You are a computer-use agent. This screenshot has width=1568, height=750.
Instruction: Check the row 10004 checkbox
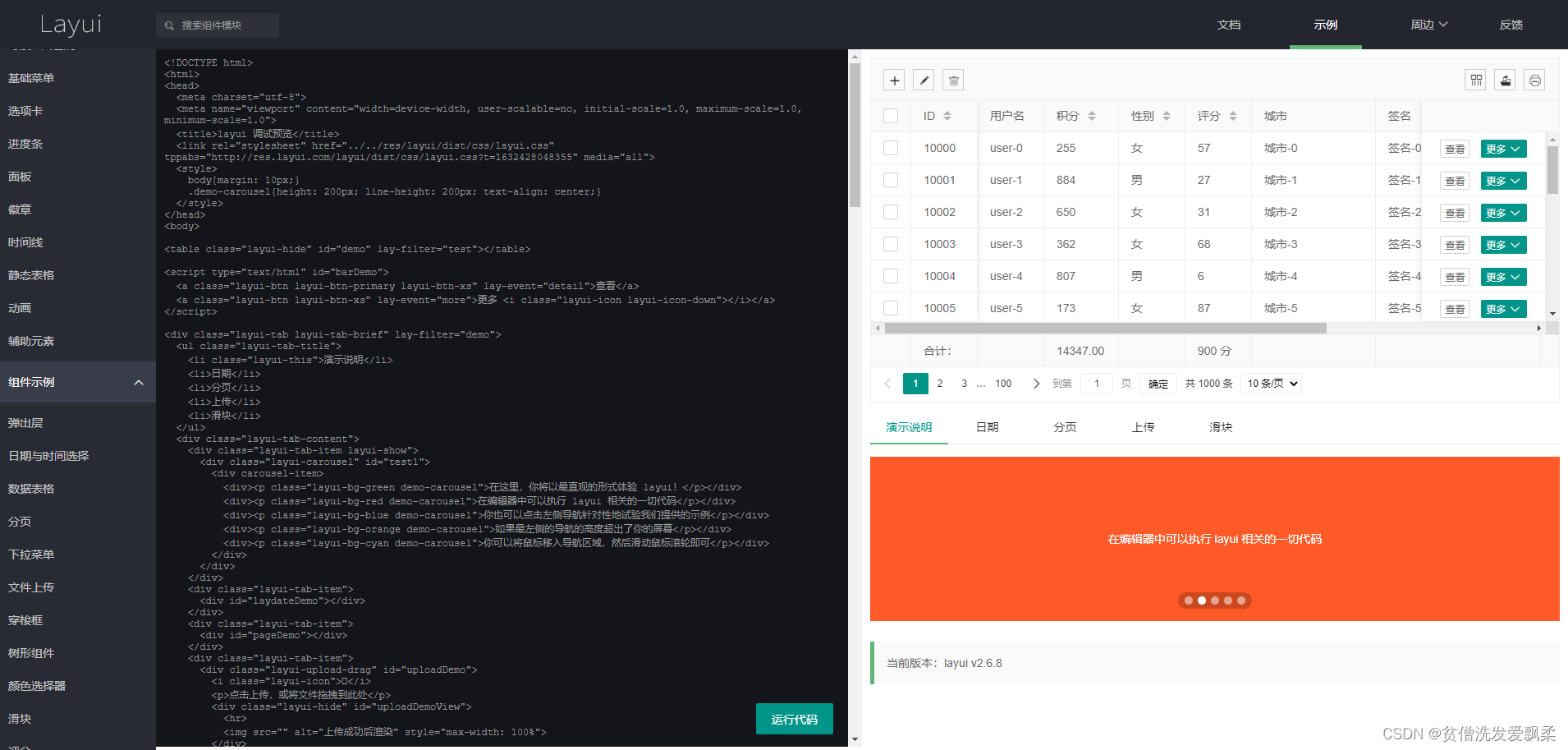click(x=891, y=276)
